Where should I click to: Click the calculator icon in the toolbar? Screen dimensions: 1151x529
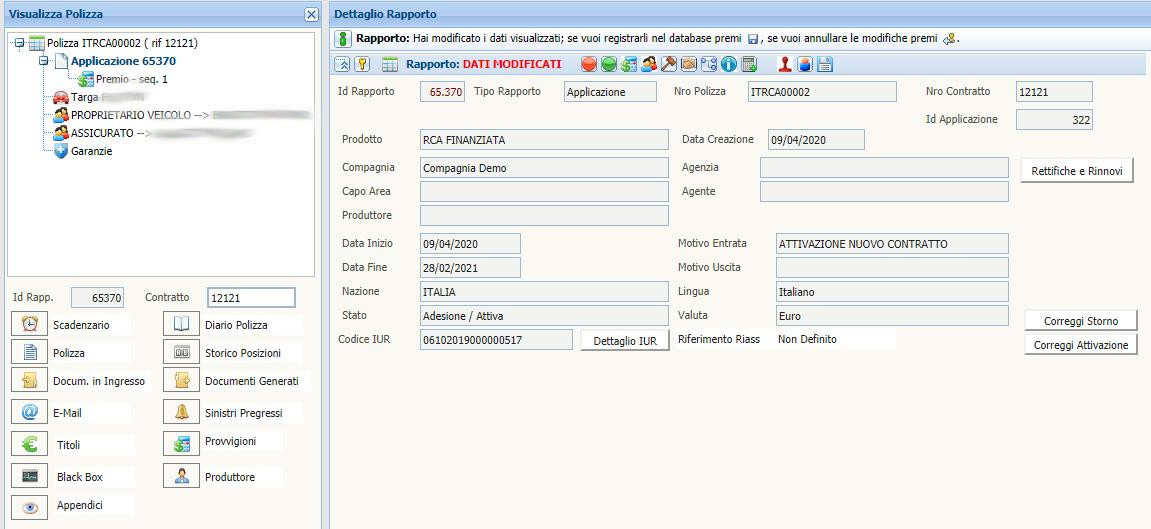pyautogui.click(x=749, y=65)
